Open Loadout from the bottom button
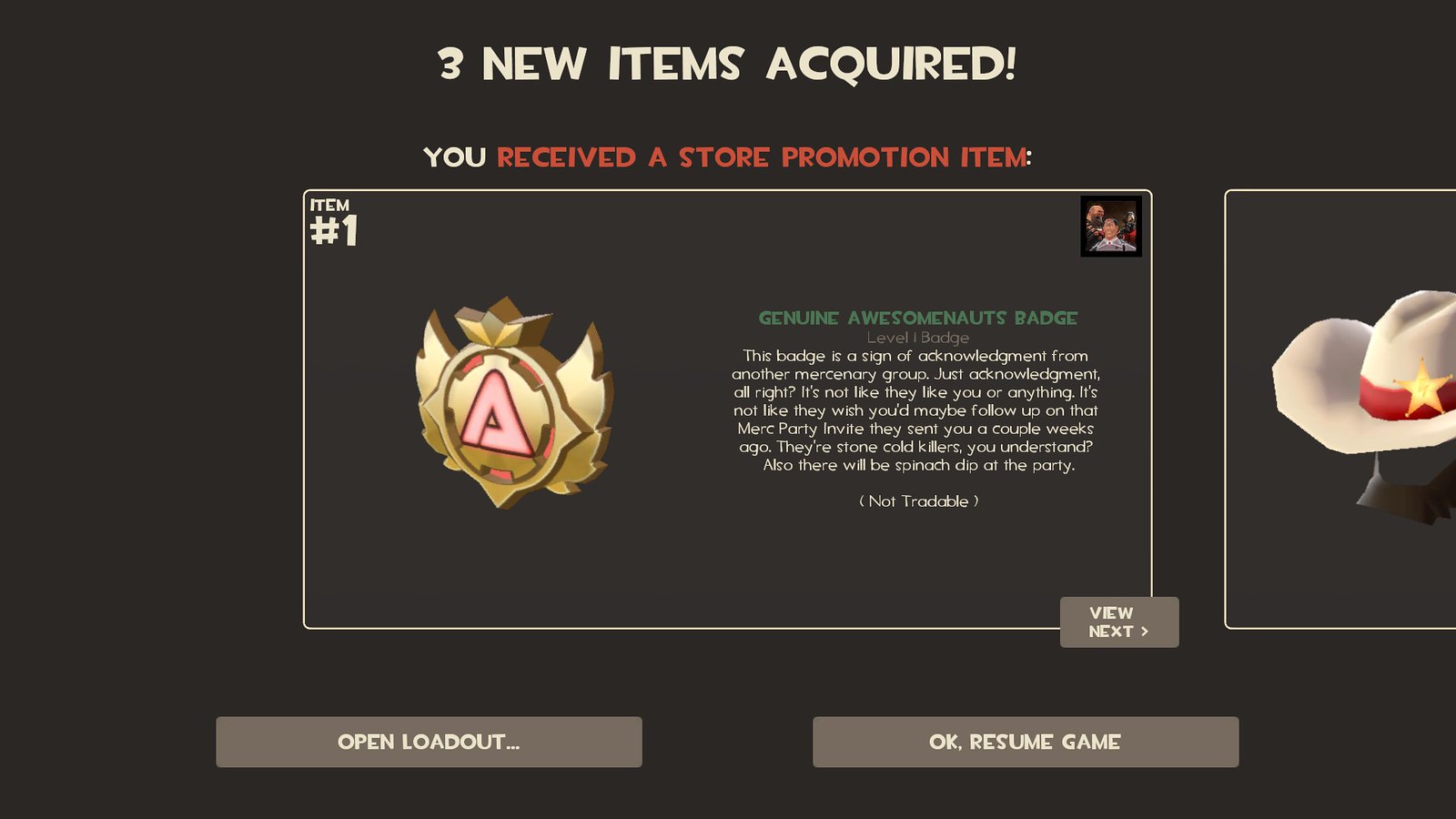Image resolution: width=1456 pixels, height=819 pixels. pyautogui.click(x=429, y=742)
